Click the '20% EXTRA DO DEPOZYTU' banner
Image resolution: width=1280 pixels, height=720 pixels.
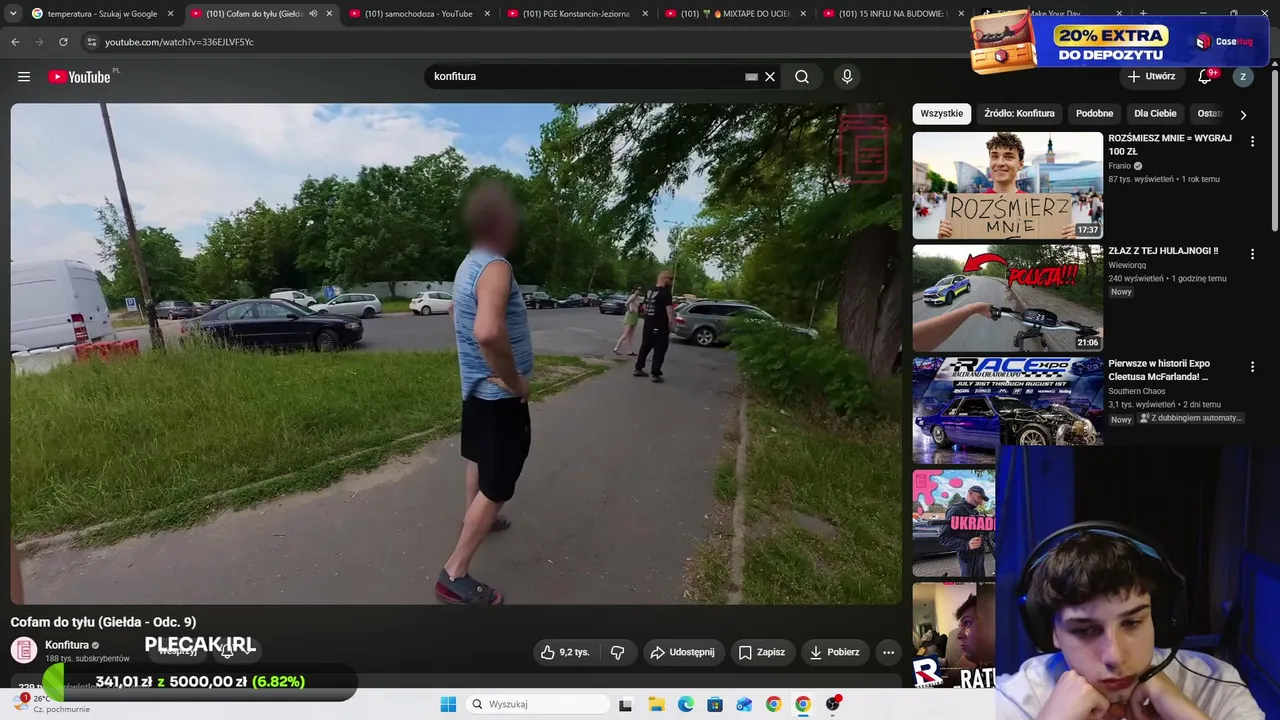pyautogui.click(x=1118, y=42)
